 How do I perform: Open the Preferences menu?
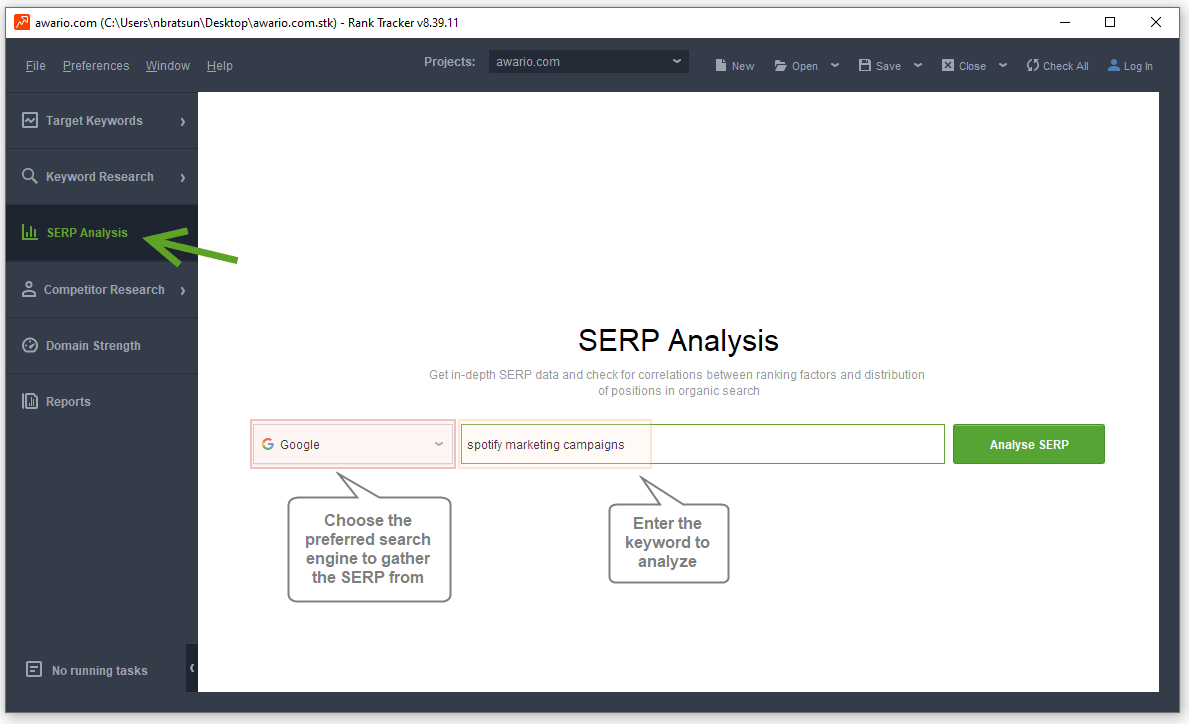[96, 66]
